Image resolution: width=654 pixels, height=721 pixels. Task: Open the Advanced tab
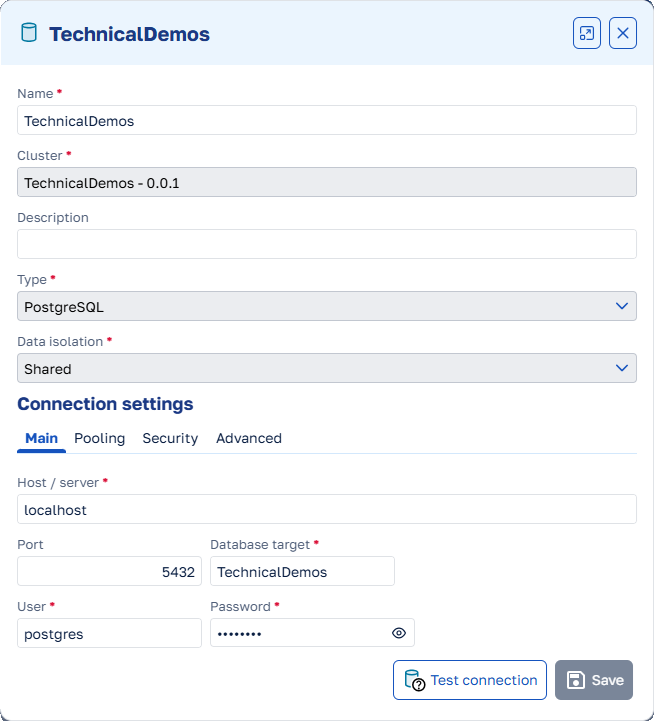(x=249, y=438)
